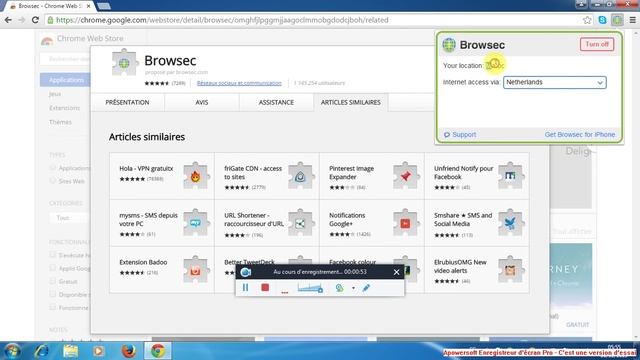This screenshot has height=360, width=640.
Task: Click the Notifications Google+ title
Action: point(347,220)
